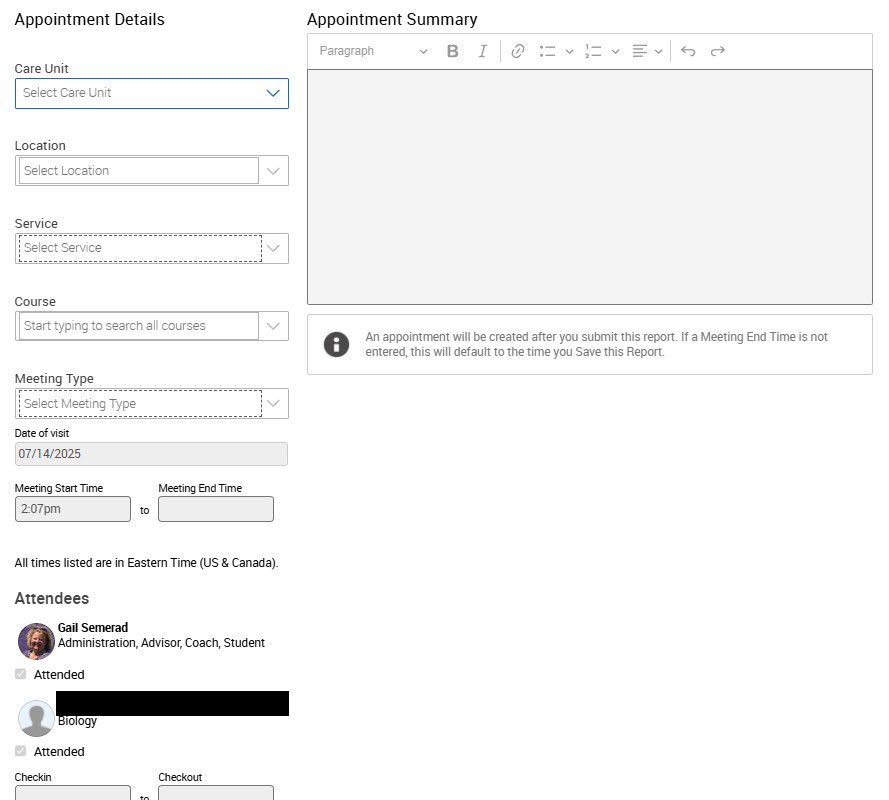
Task: Apply bold formatting in Appointment Summary editor
Action: tap(452, 51)
